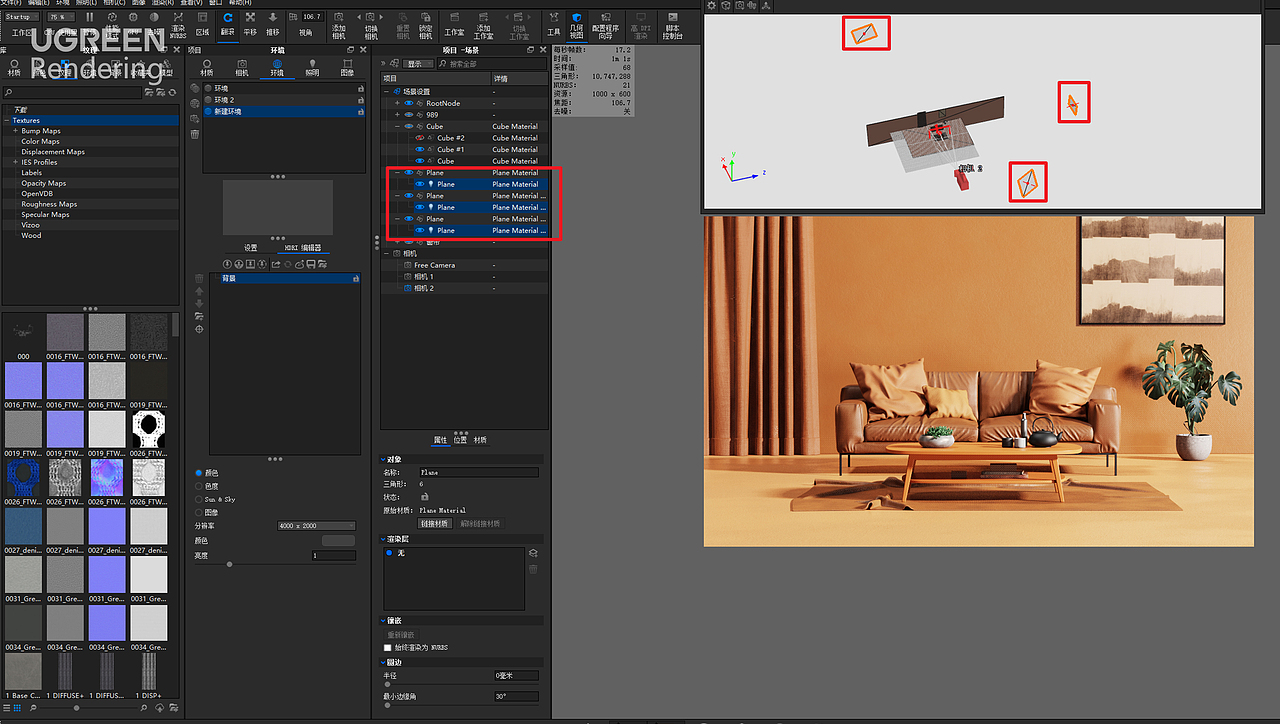
Task: Select the 色度 radio option
Action: (x=199, y=486)
